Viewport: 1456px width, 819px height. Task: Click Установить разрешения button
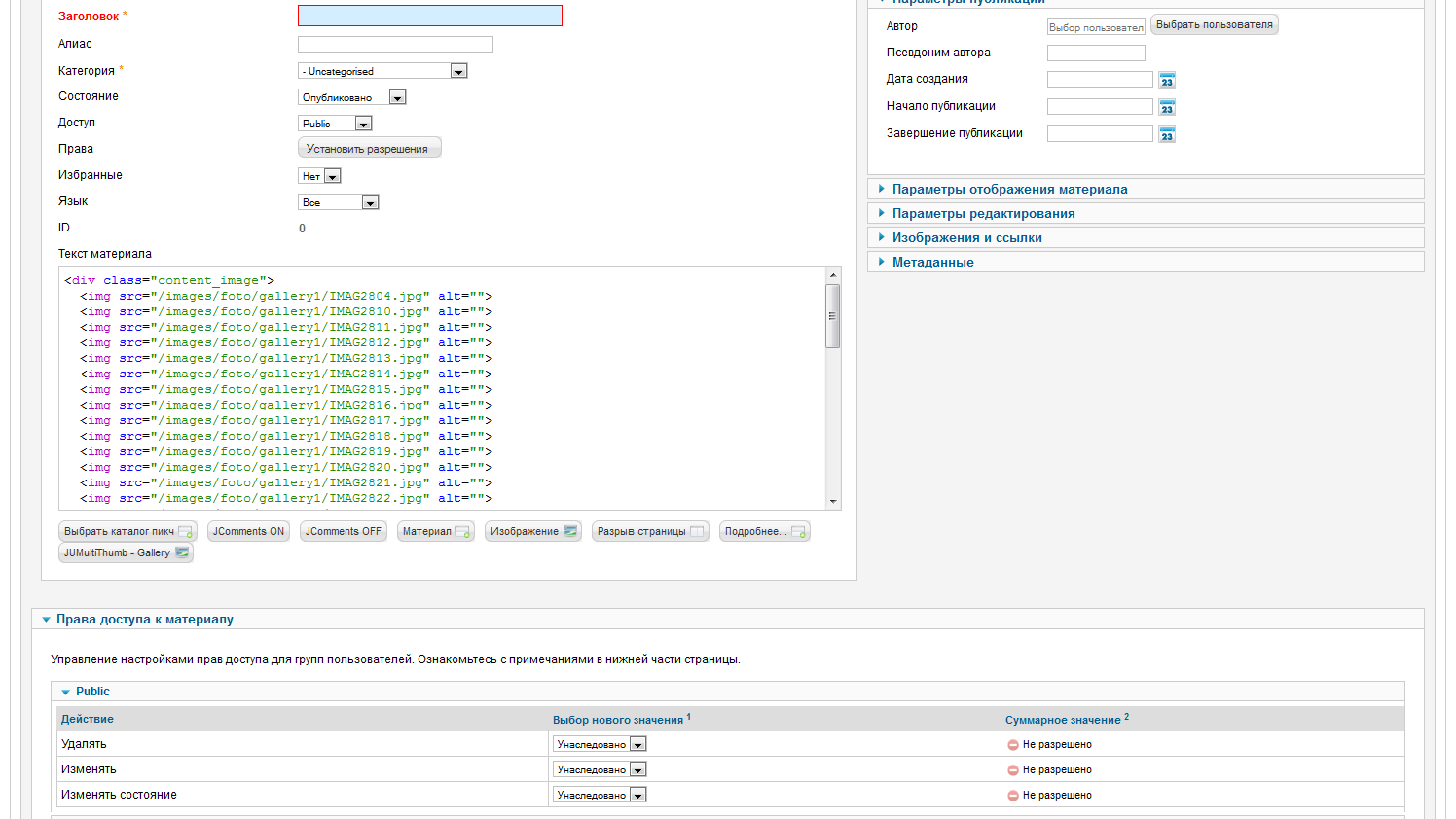click(x=369, y=148)
